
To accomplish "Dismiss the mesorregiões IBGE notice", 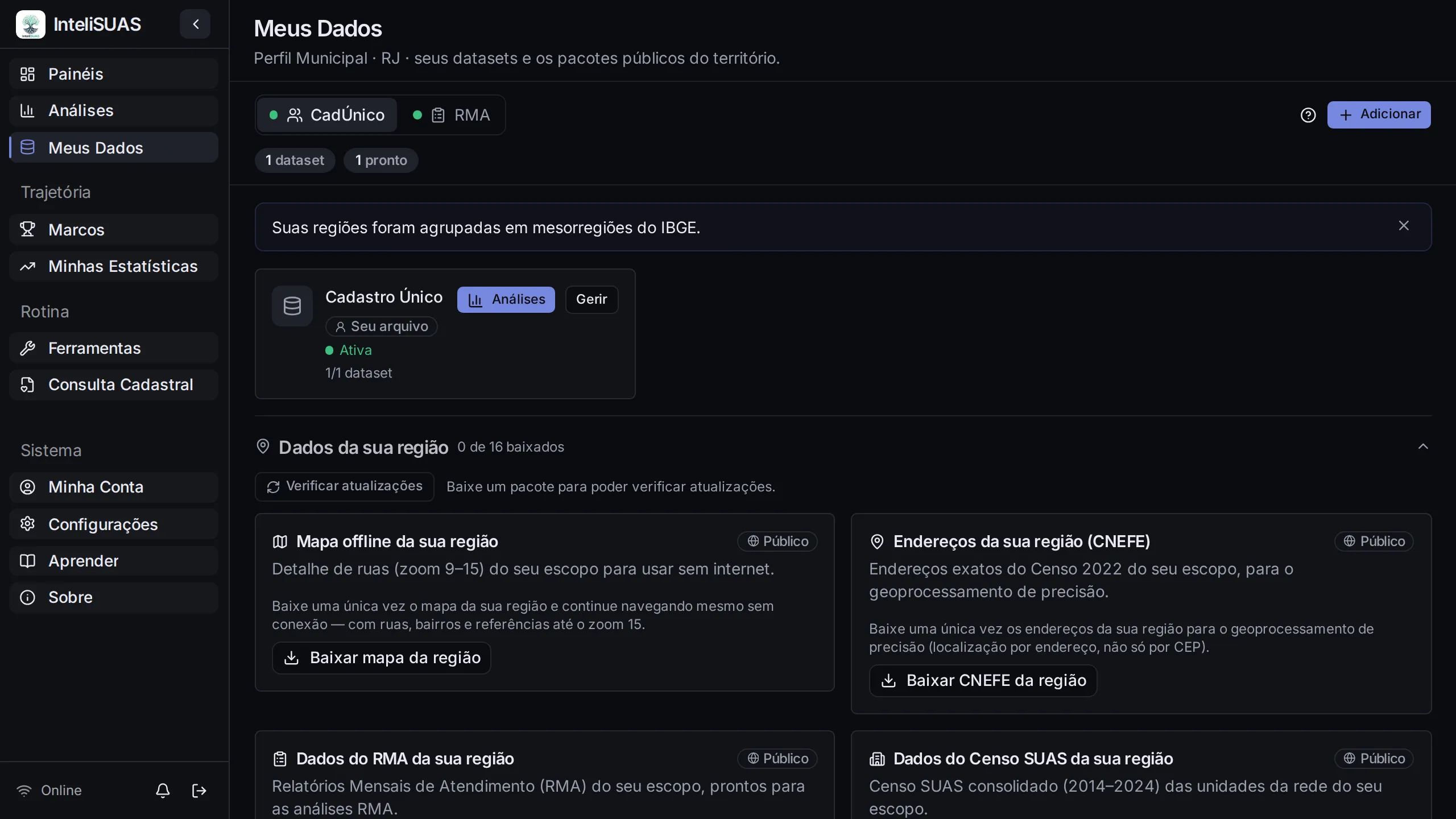I will pyautogui.click(x=1404, y=226).
